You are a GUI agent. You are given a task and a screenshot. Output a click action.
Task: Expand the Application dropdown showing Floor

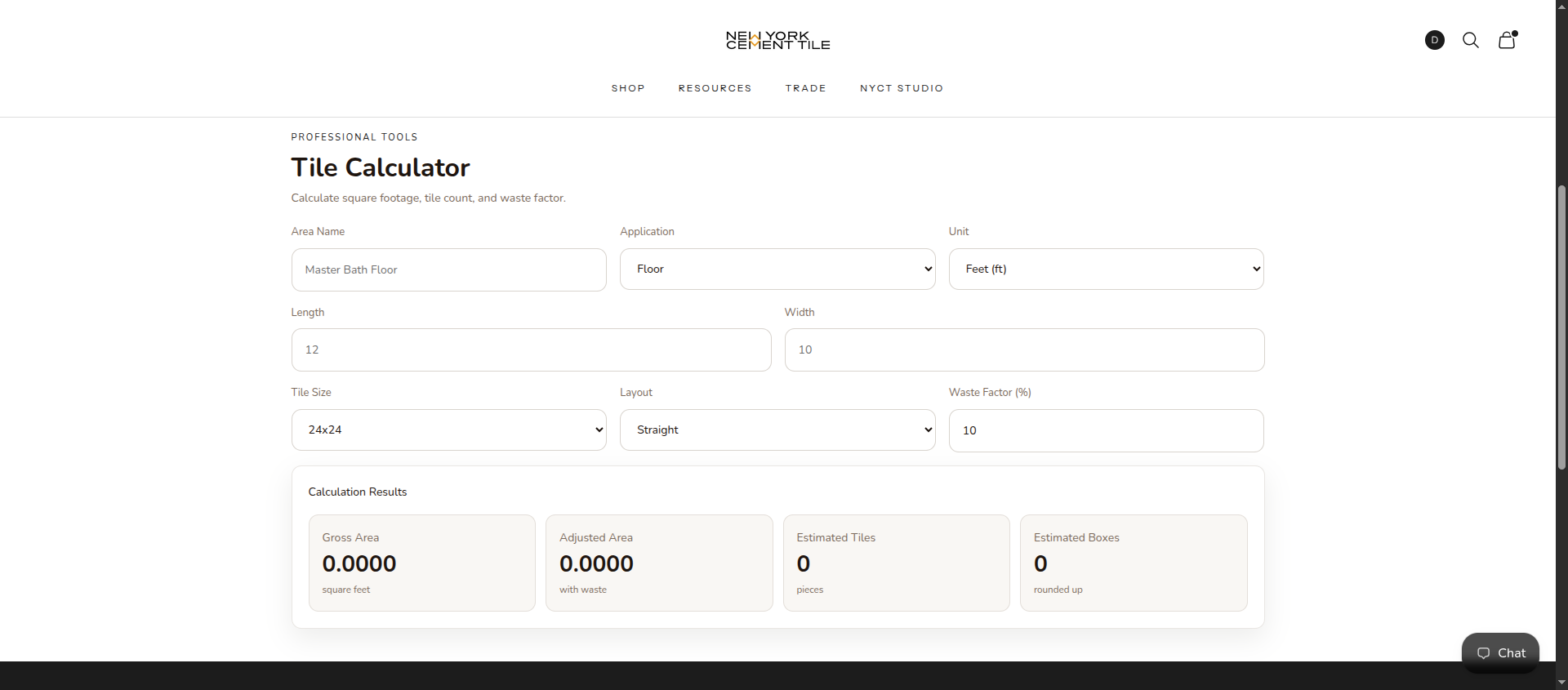777,269
